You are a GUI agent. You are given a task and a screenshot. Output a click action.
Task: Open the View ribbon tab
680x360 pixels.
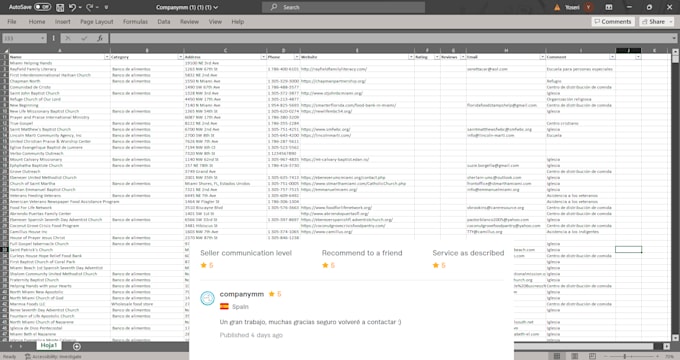pyautogui.click(x=215, y=21)
